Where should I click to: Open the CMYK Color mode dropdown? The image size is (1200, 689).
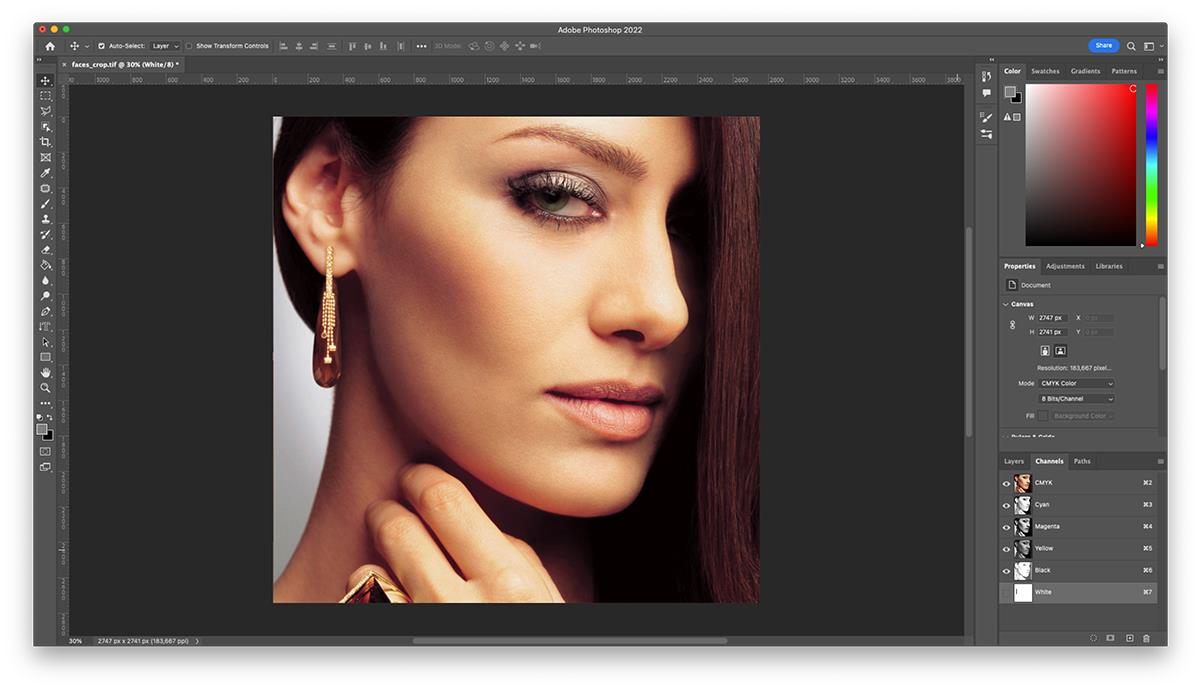[1076, 383]
